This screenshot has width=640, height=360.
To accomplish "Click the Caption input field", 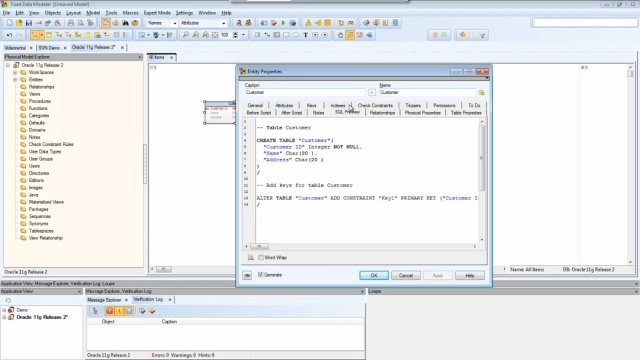I will pyautogui.click(x=305, y=93).
